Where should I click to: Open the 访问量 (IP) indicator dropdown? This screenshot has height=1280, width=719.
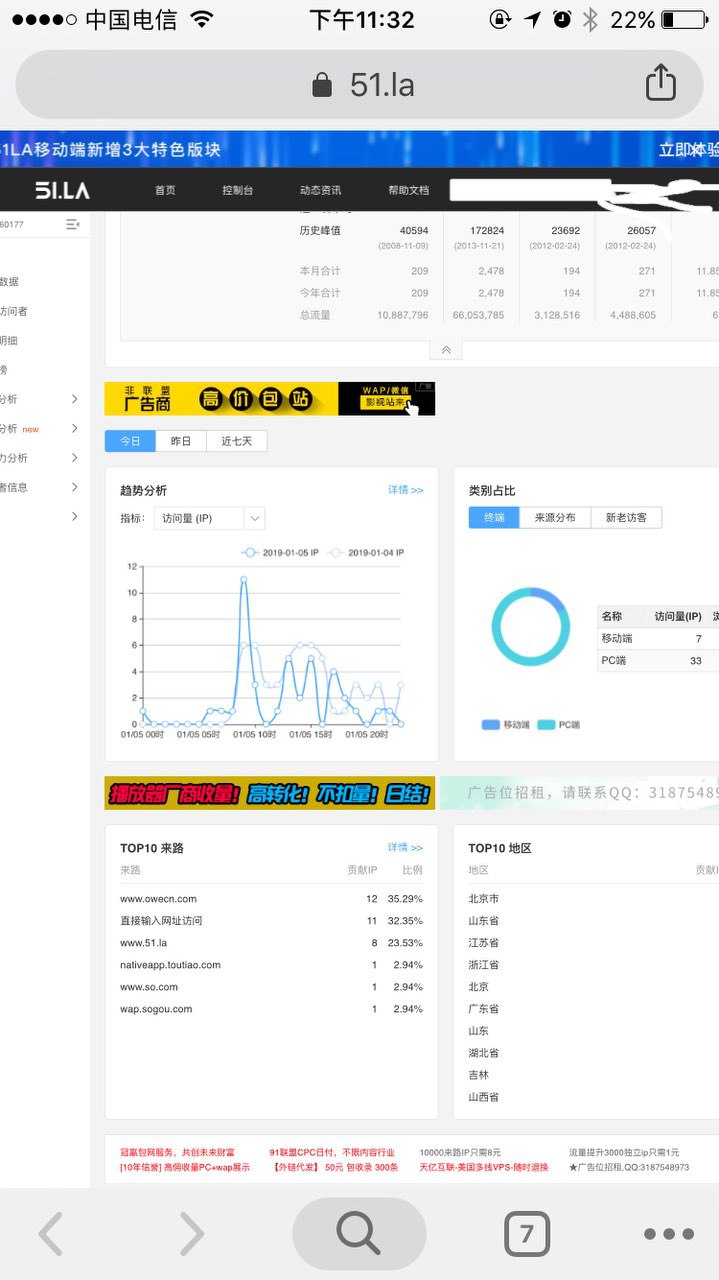[209, 518]
